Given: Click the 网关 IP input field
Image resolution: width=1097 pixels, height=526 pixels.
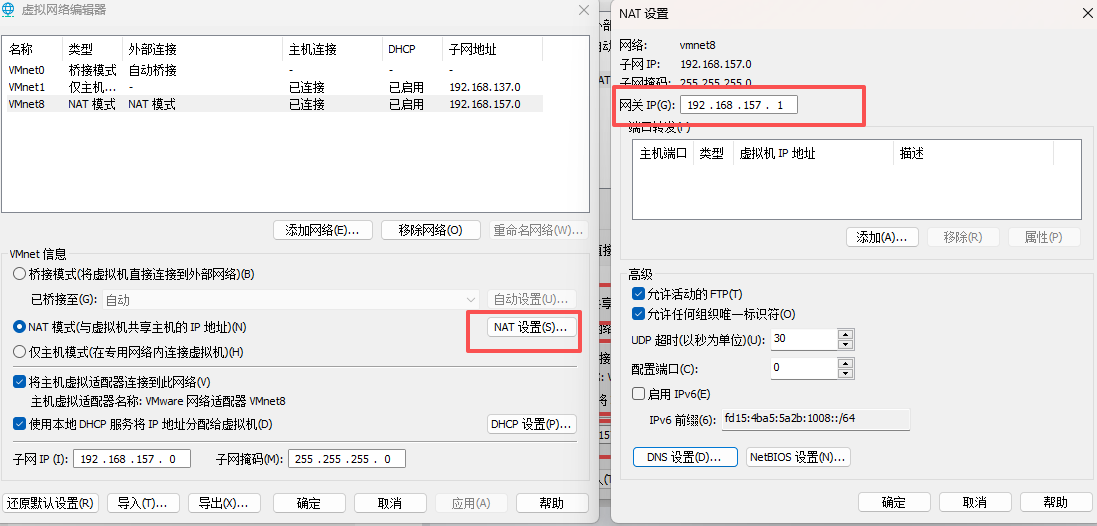Looking at the screenshot, I should pos(739,106).
